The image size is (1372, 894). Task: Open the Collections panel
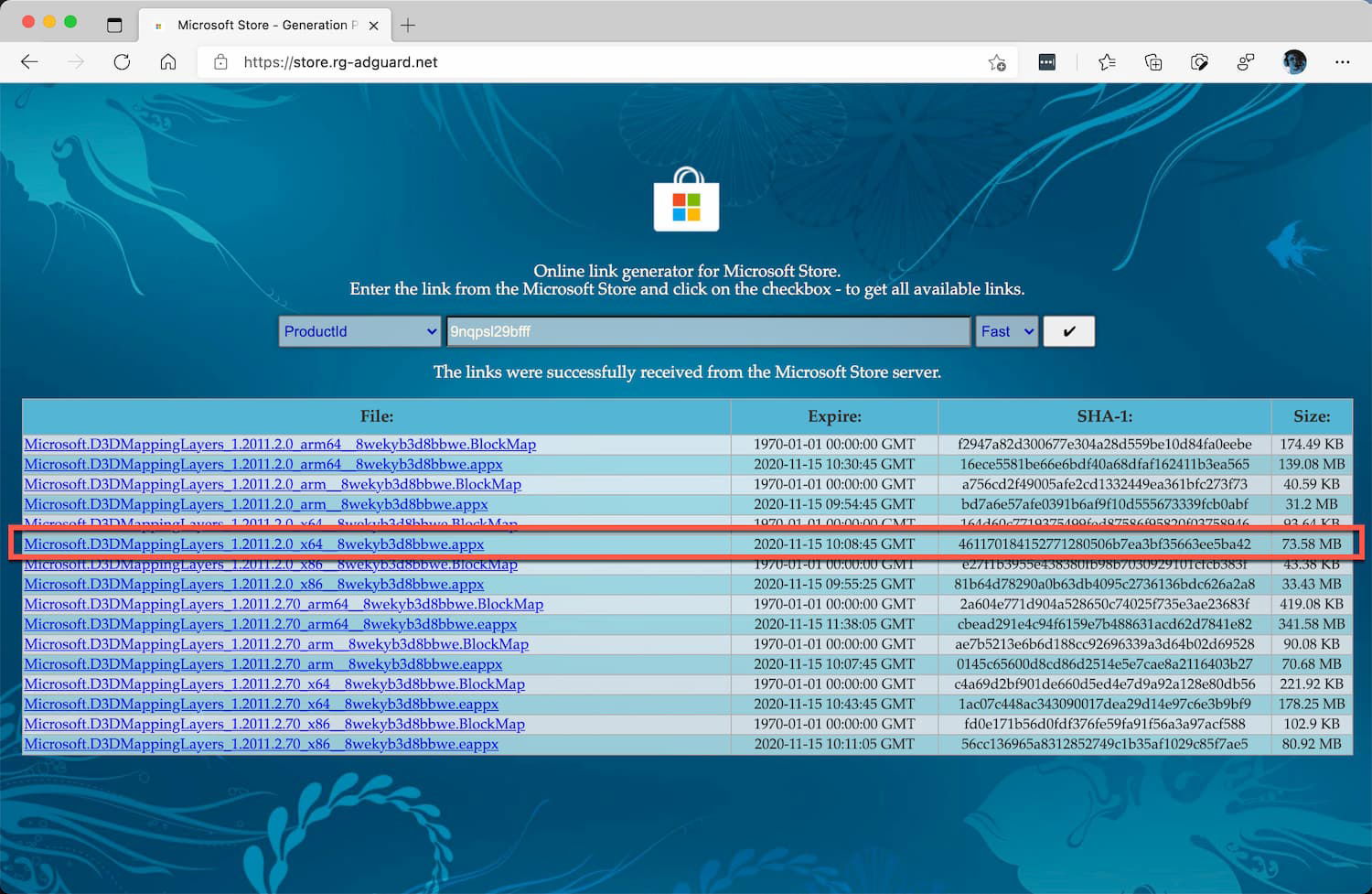coord(1153,62)
